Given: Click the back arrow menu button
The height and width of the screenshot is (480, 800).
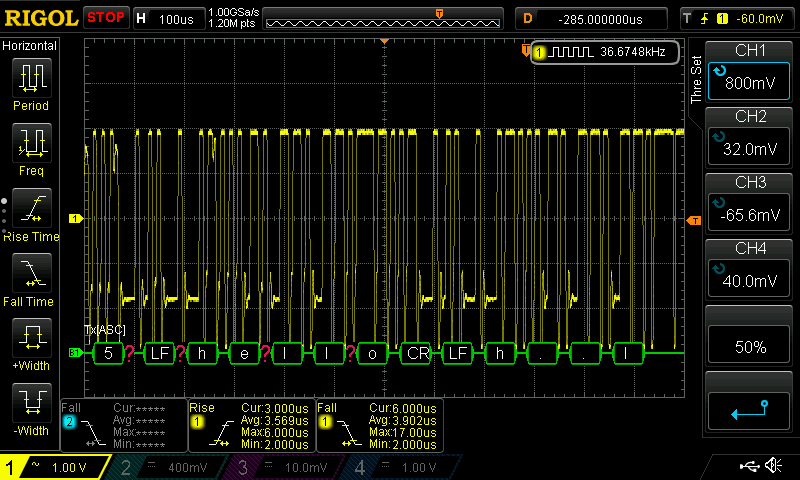Looking at the screenshot, I should coord(749,411).
